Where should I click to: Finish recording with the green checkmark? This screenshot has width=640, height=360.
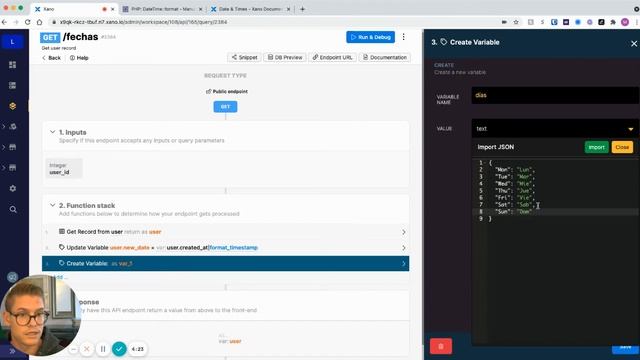[x=119, y=349]
